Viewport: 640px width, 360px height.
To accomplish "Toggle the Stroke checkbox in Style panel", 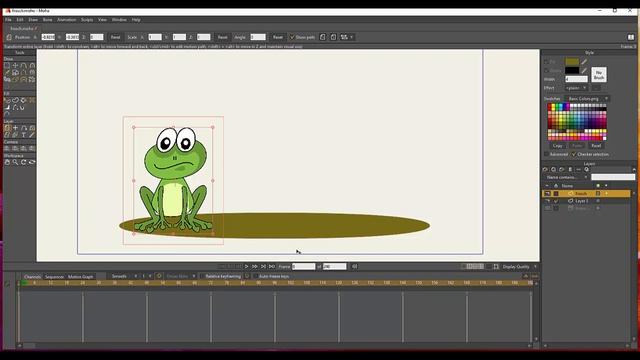I will (546, 71).
